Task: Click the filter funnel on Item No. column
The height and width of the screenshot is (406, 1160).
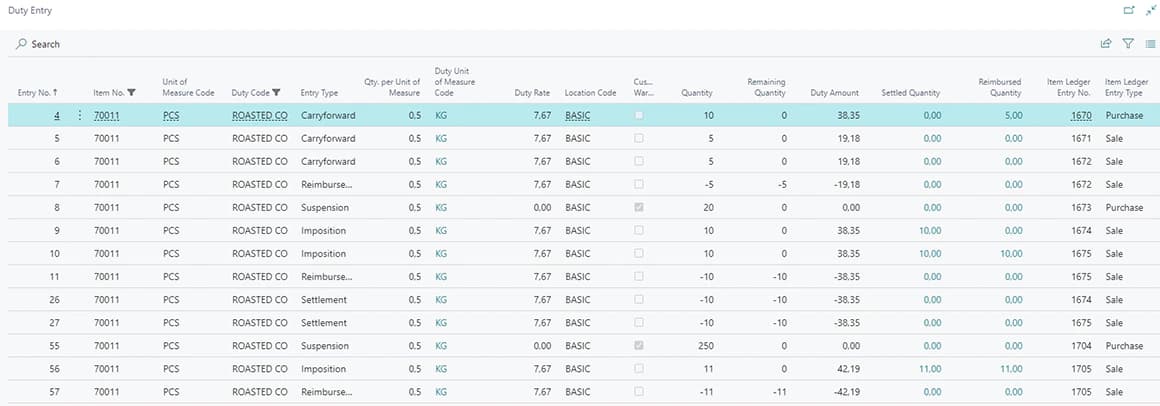Action: click(x=132, y=93)
